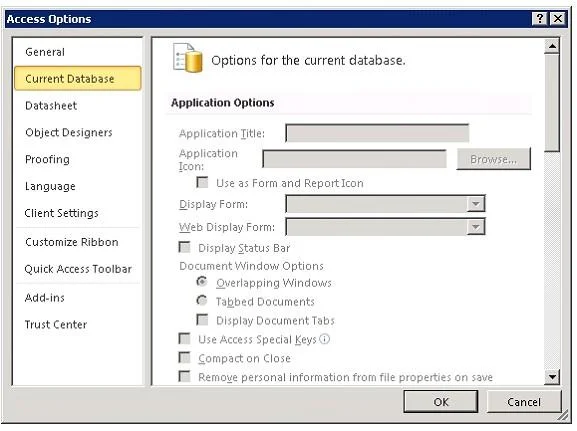Open the Web Display Form dropdown
Viewport: 577px width, 431px height.
pos(475,227)
